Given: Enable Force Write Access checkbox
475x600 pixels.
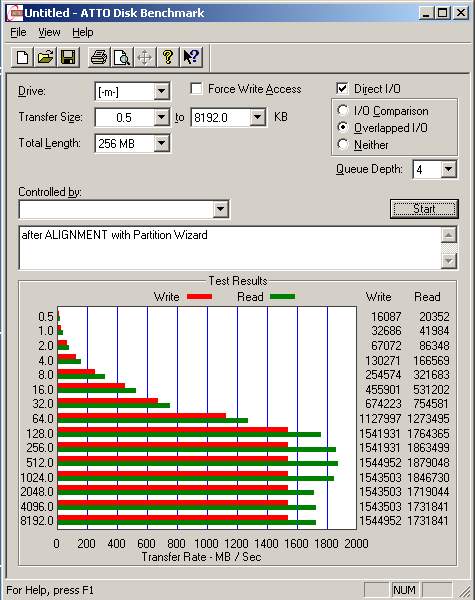Looking at the screenshot, I should tap(196, 89).
